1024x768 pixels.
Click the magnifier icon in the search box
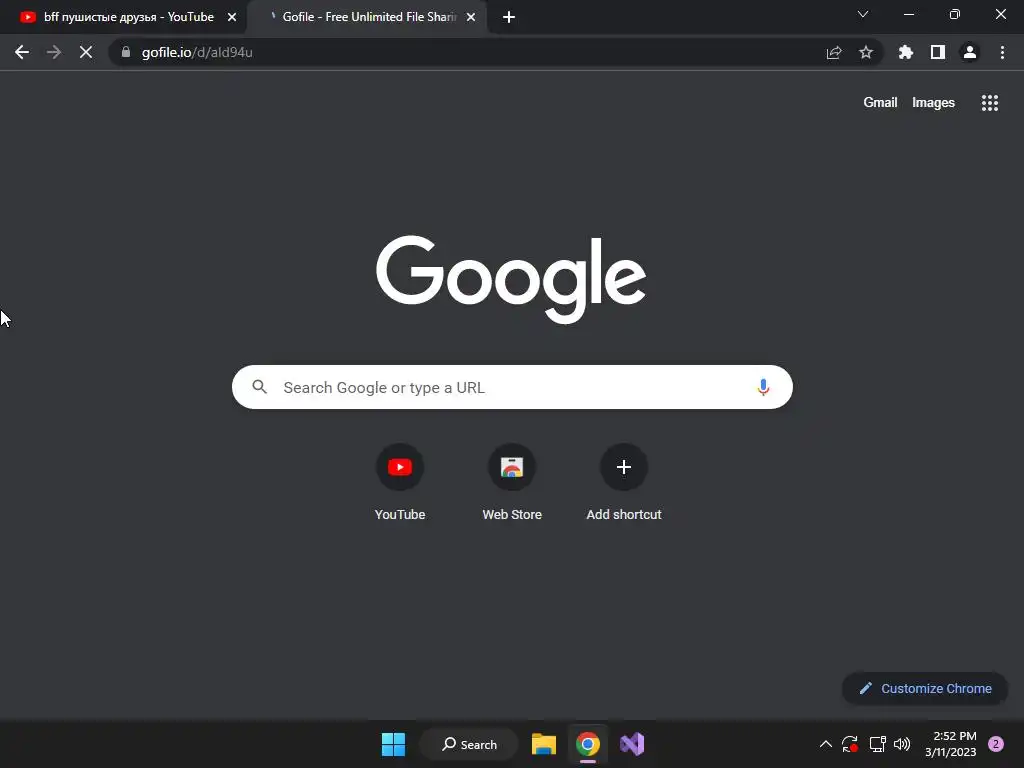(259, 387)
